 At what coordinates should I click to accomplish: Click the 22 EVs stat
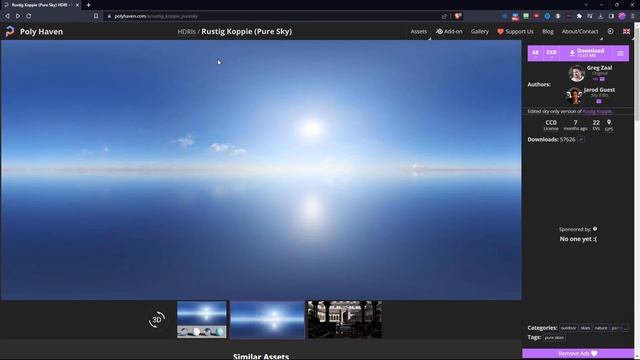coord(596,125)
